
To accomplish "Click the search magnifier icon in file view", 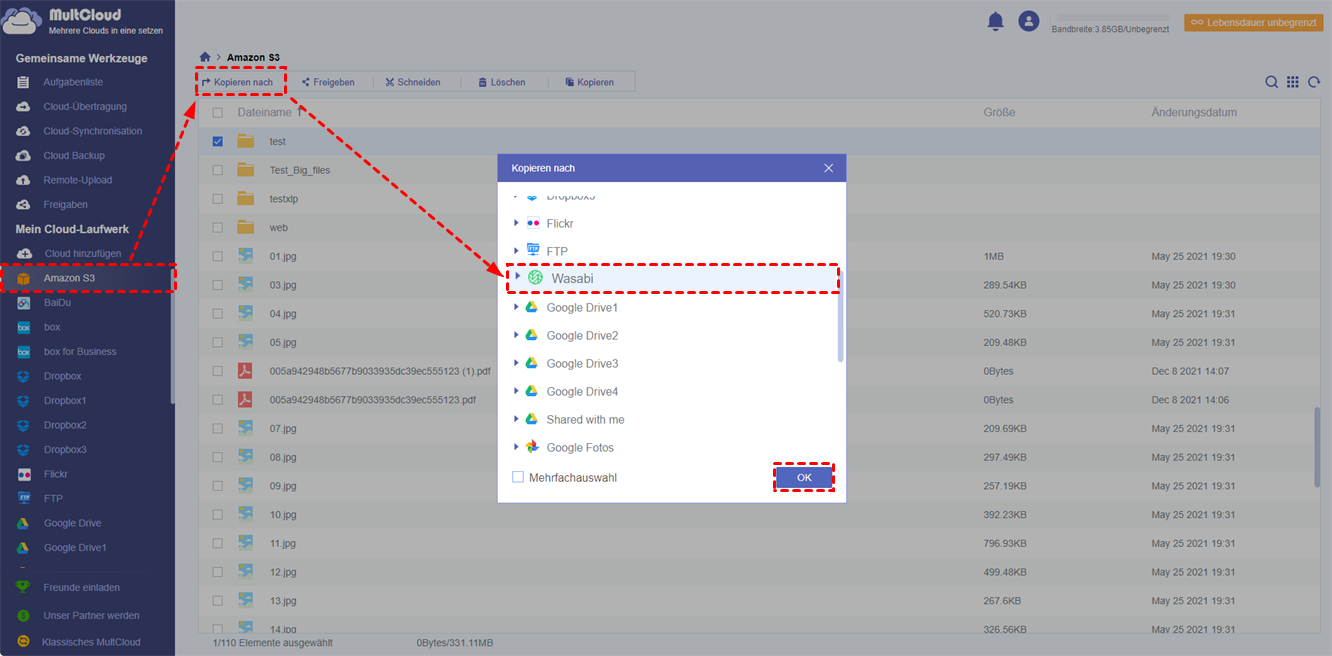I will pyautogui.click(x=1271, y=82).
